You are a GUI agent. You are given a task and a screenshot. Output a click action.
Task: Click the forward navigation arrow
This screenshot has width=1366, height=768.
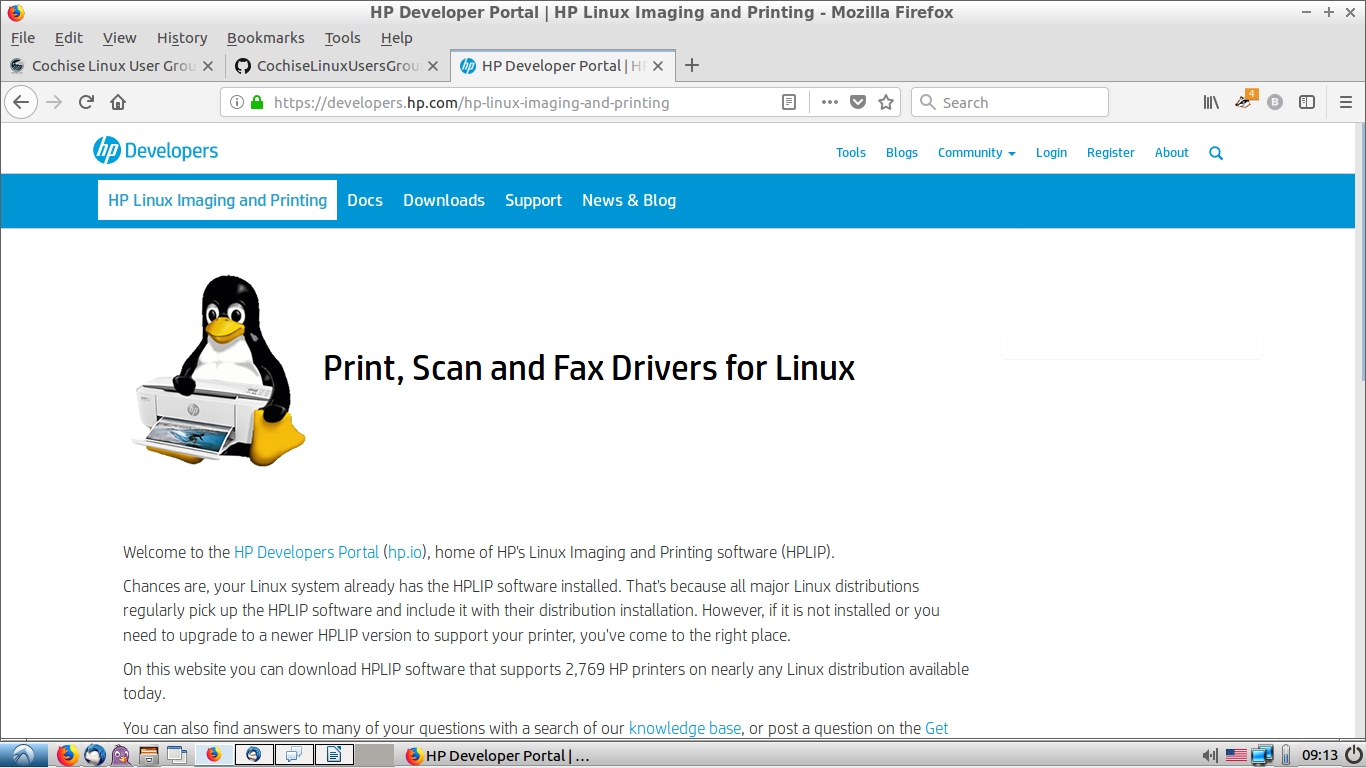tap(54, 102)
